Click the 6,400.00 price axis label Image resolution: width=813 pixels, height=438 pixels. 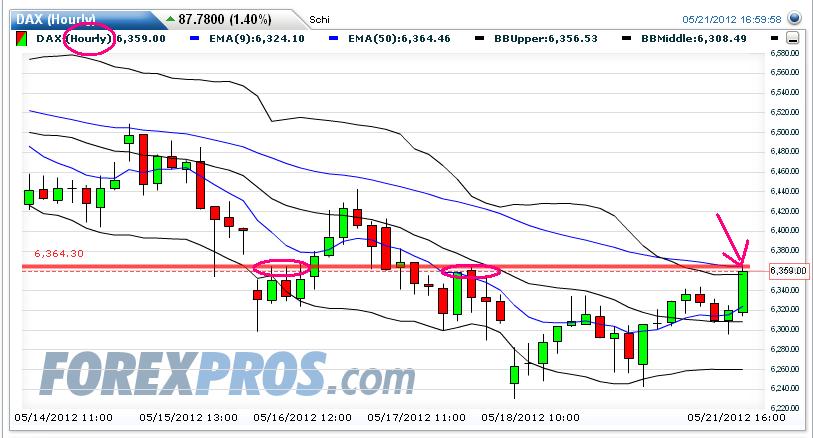click(x=784, y=230)
